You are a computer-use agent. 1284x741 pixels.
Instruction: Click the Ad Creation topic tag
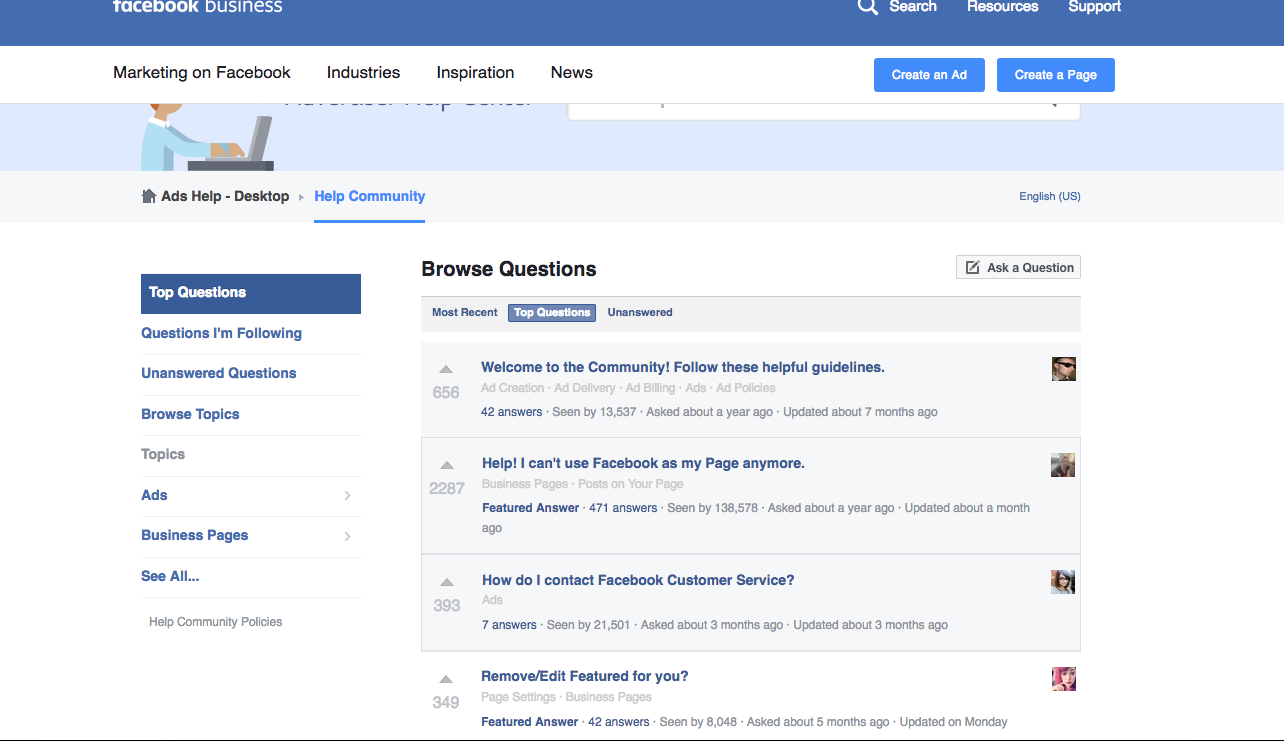point(513,388)
